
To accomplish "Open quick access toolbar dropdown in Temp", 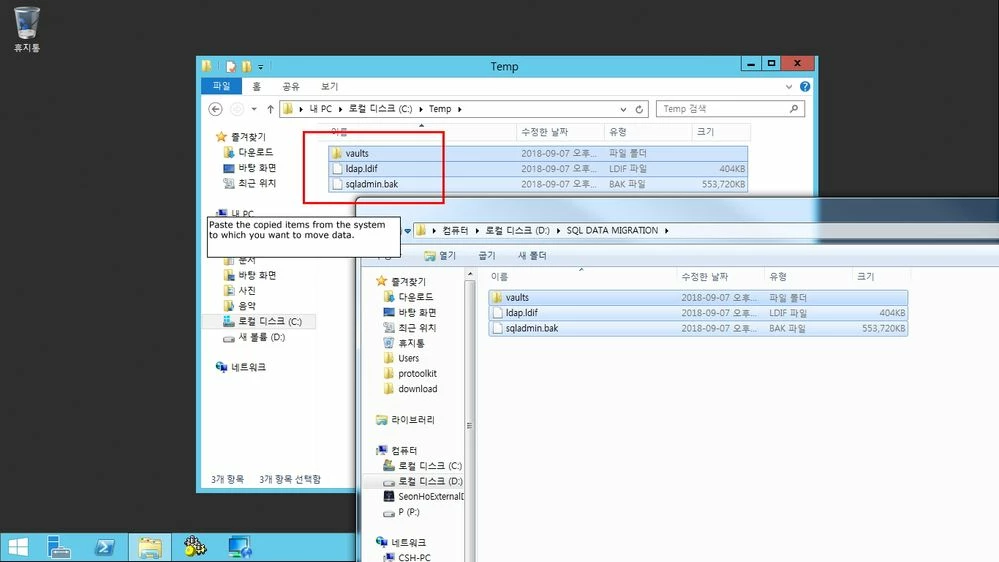I will click(261, 67).
